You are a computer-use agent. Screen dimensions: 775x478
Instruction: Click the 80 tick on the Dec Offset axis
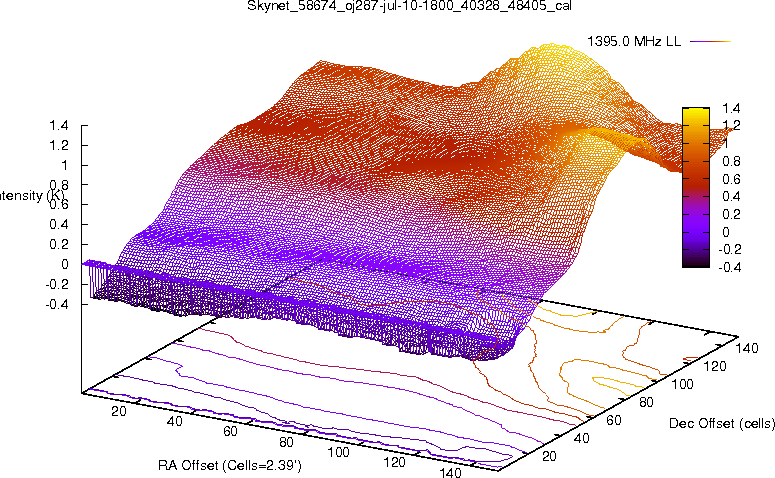point(646,402)
